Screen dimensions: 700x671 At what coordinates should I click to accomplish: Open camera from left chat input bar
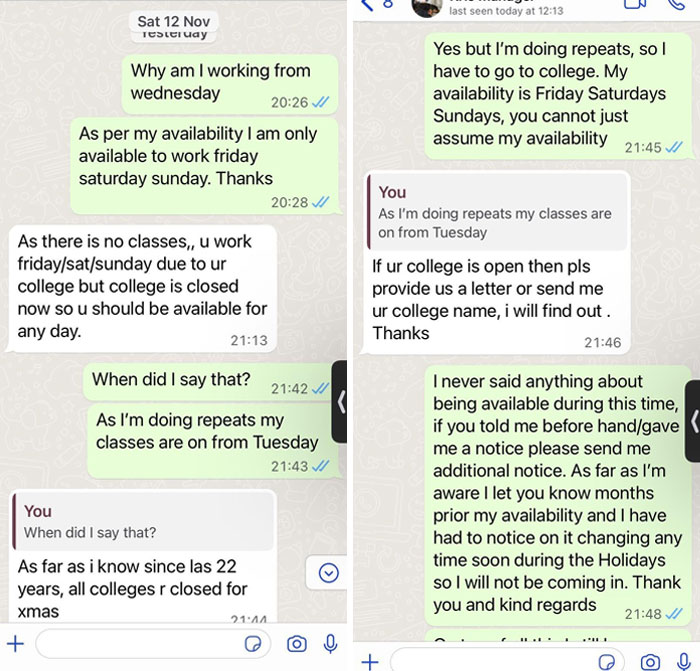pos(297,644)
